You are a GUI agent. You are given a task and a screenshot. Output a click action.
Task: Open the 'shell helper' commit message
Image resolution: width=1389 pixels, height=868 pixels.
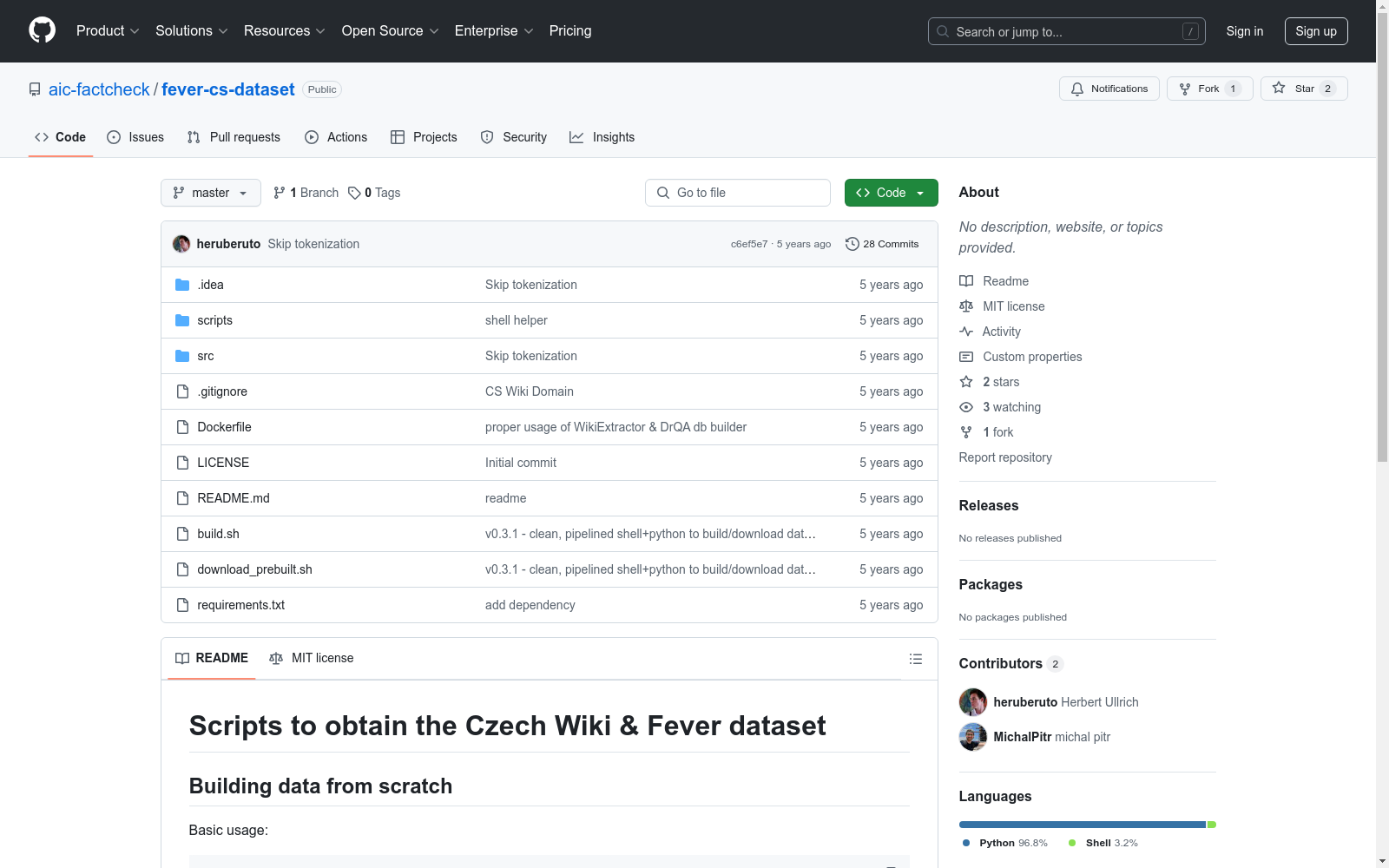pyautogui.click(x=517, y=320)
